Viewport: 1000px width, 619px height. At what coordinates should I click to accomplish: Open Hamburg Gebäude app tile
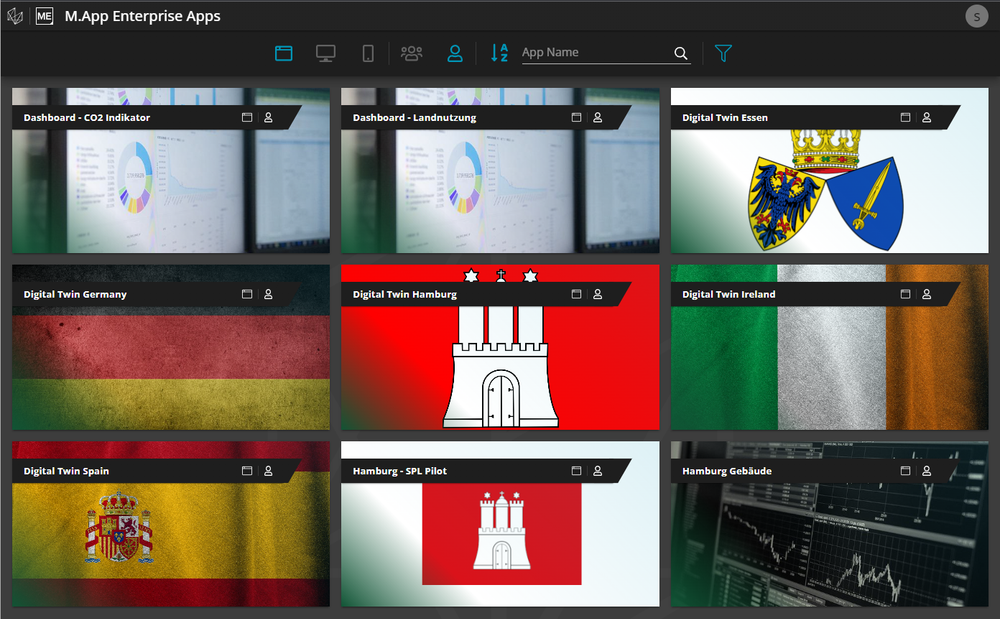[x=829, y=523]
